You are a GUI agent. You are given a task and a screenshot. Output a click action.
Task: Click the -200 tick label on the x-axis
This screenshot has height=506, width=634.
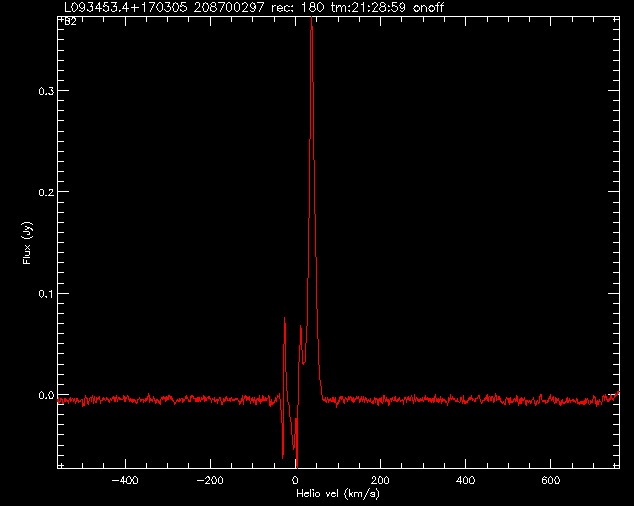pos(209,481)
